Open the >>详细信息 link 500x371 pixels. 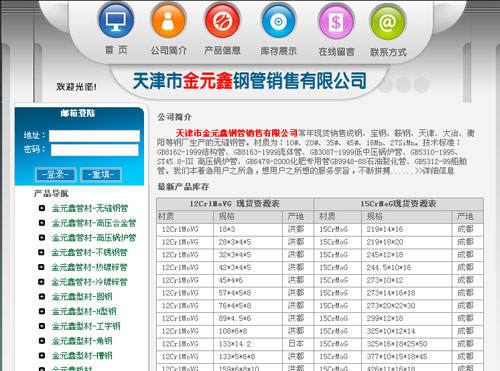[434, 171]
